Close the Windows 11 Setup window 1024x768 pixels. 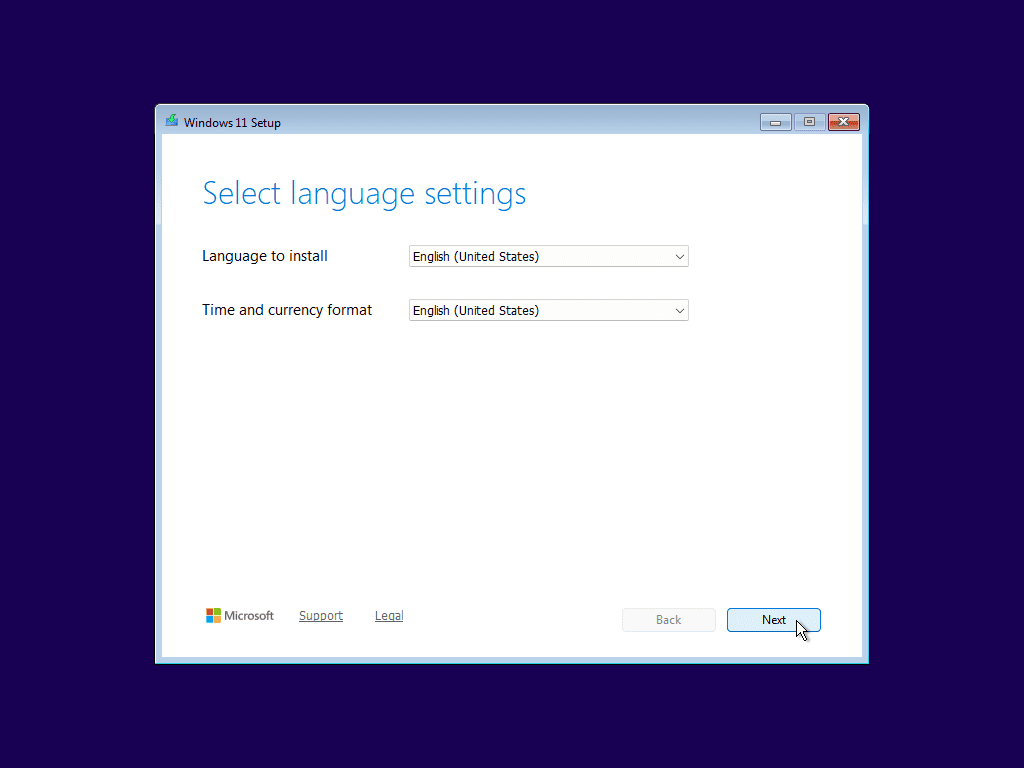point(843,122)
